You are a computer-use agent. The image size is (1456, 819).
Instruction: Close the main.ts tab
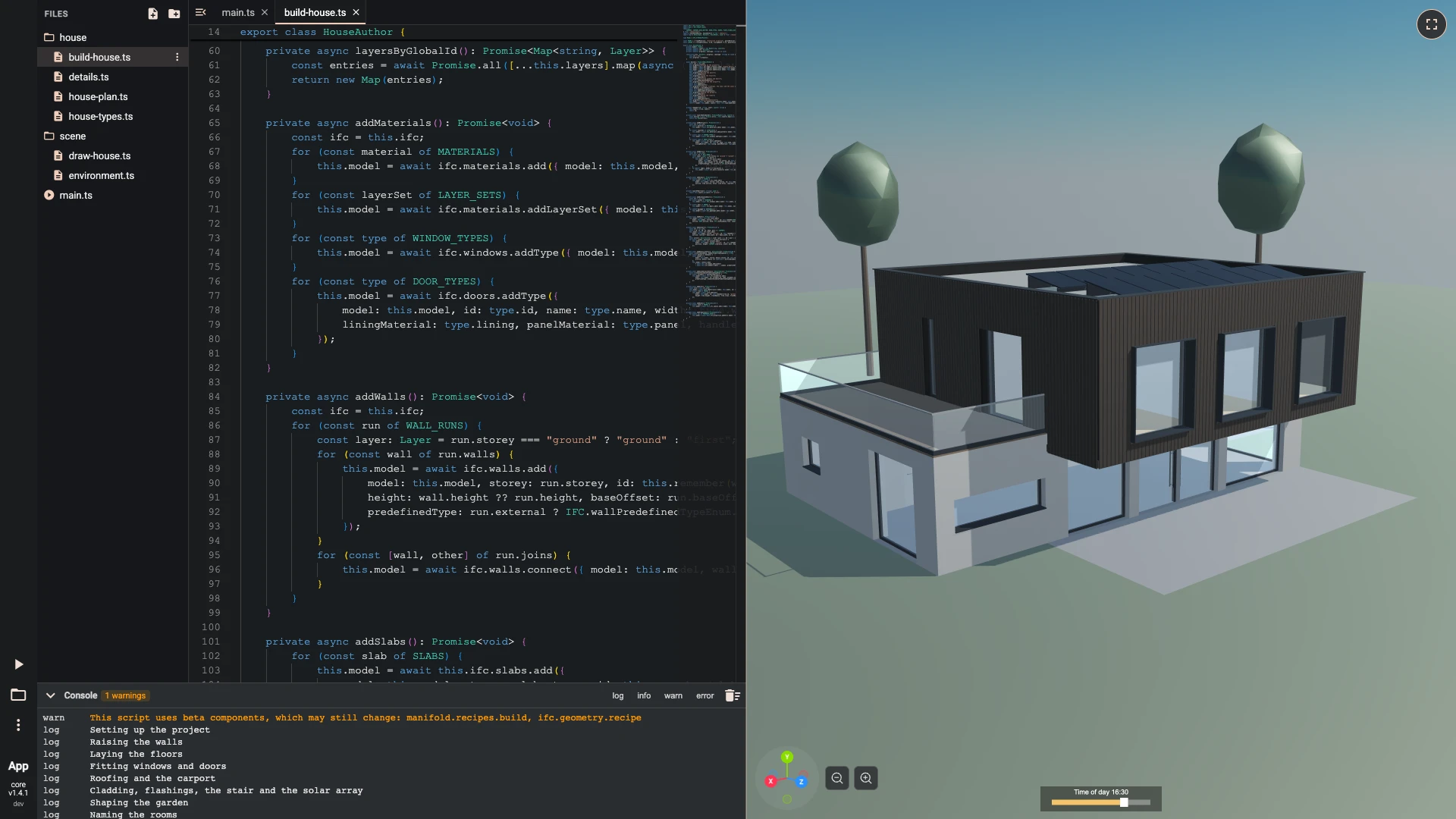click(264, 12)
